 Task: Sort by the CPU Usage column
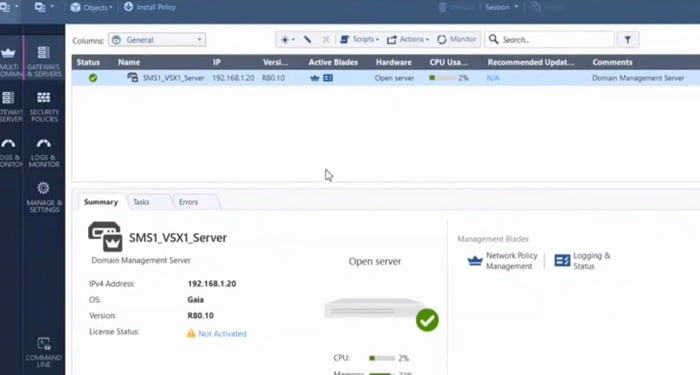coord(449,62)
